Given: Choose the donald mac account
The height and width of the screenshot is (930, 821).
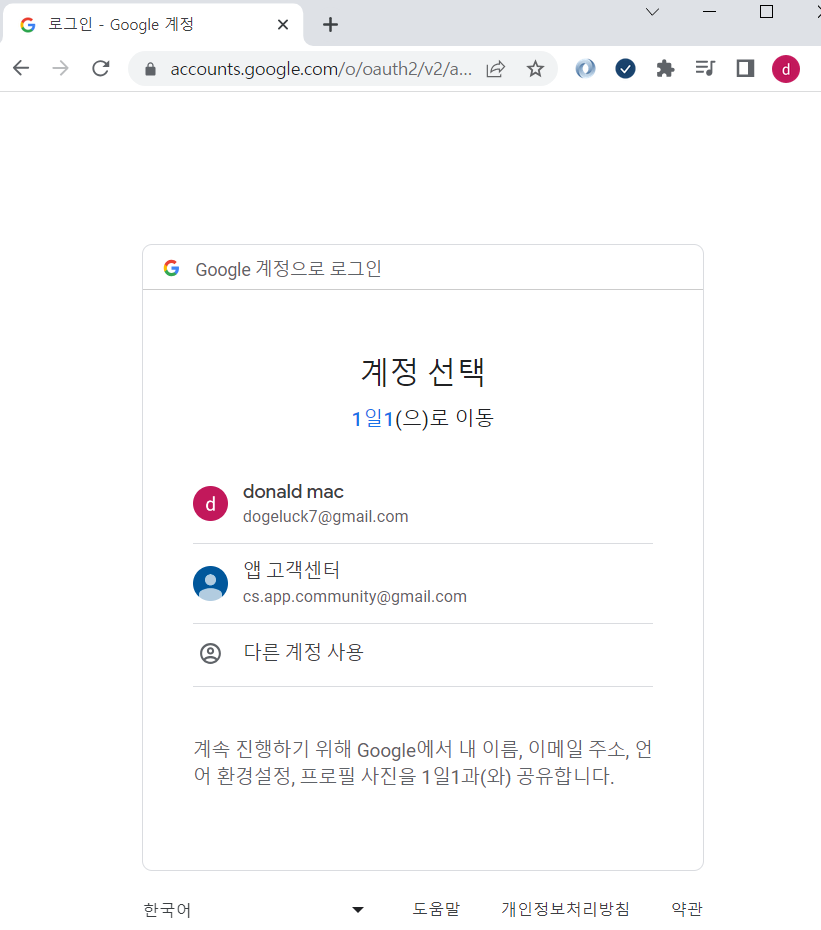Looking at the screenshot, I should 422,504.
